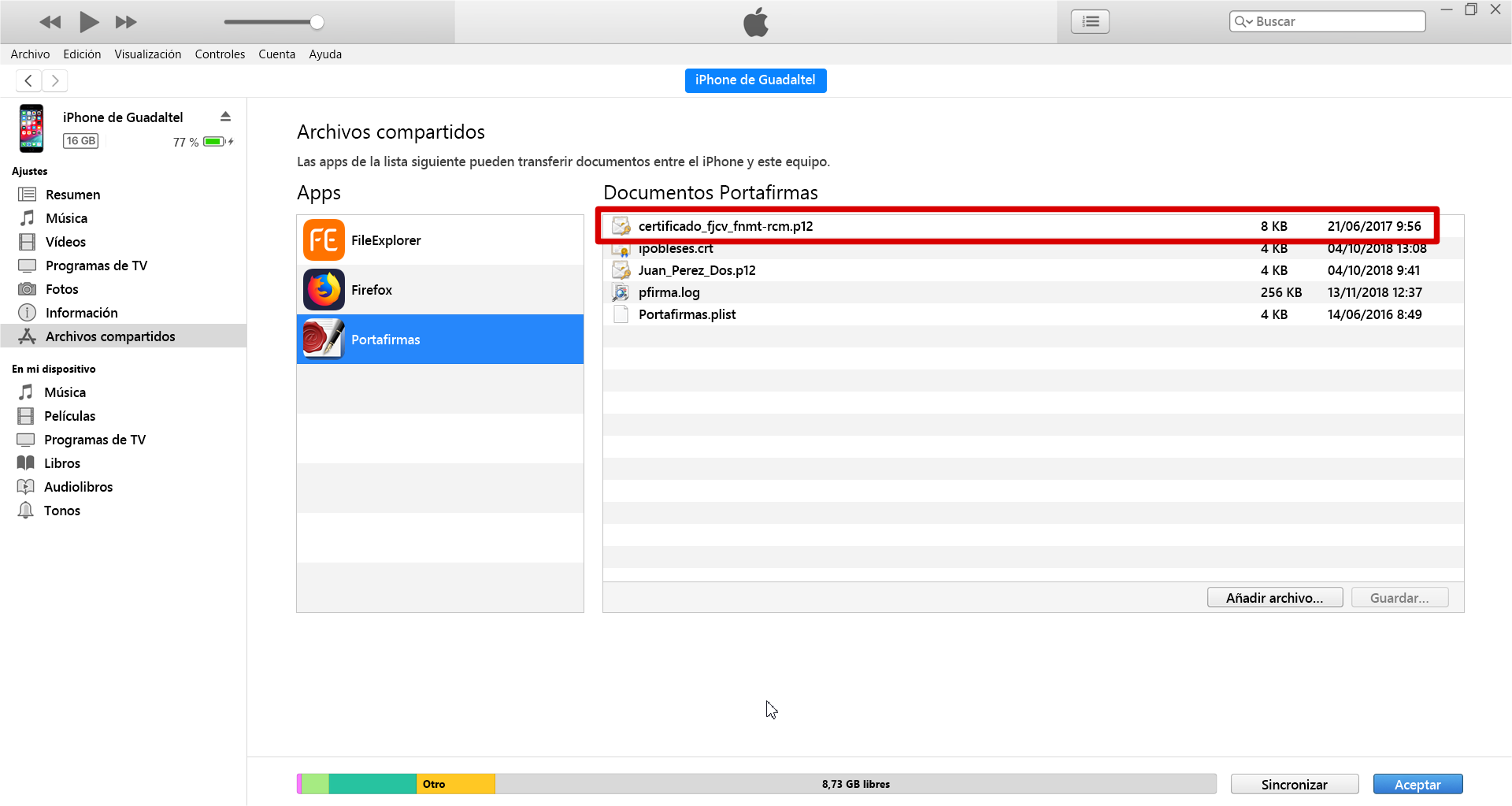
Task: Select Música under En mi dispositivo
Action: point(124,392)
